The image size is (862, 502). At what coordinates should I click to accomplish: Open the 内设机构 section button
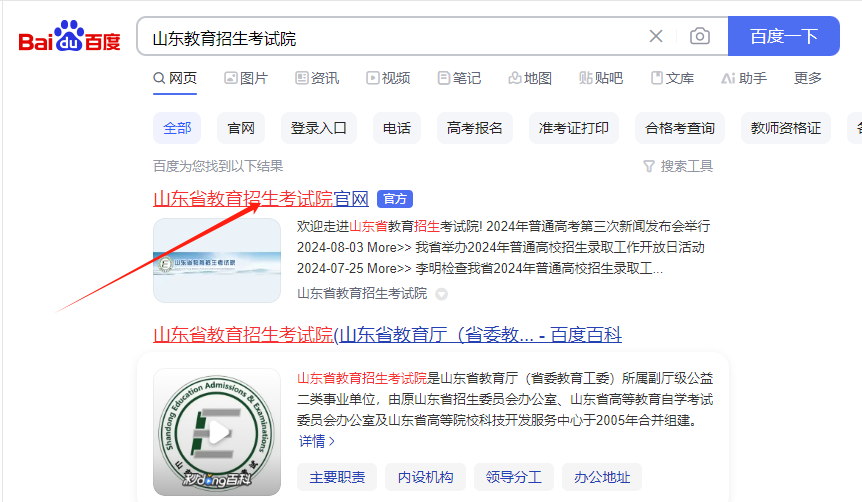(426, 477)
